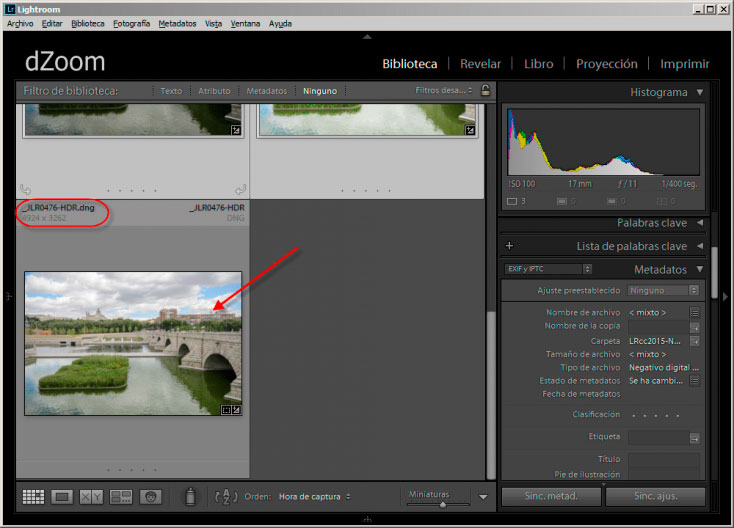Click the plus icon to add keyword
Image resolution: width=734 pixels, height=528 pixels.
(509, 246)
